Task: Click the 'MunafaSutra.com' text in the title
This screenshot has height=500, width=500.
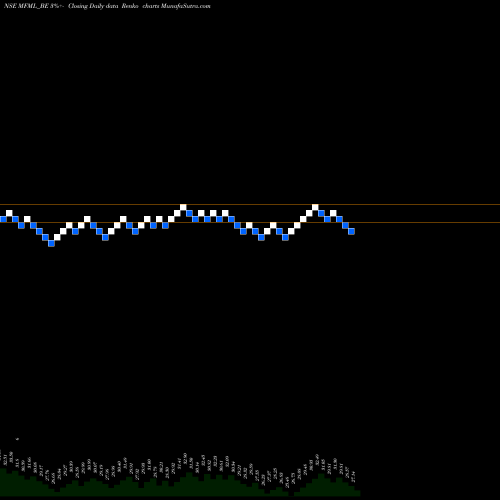Action: point(185,6)
